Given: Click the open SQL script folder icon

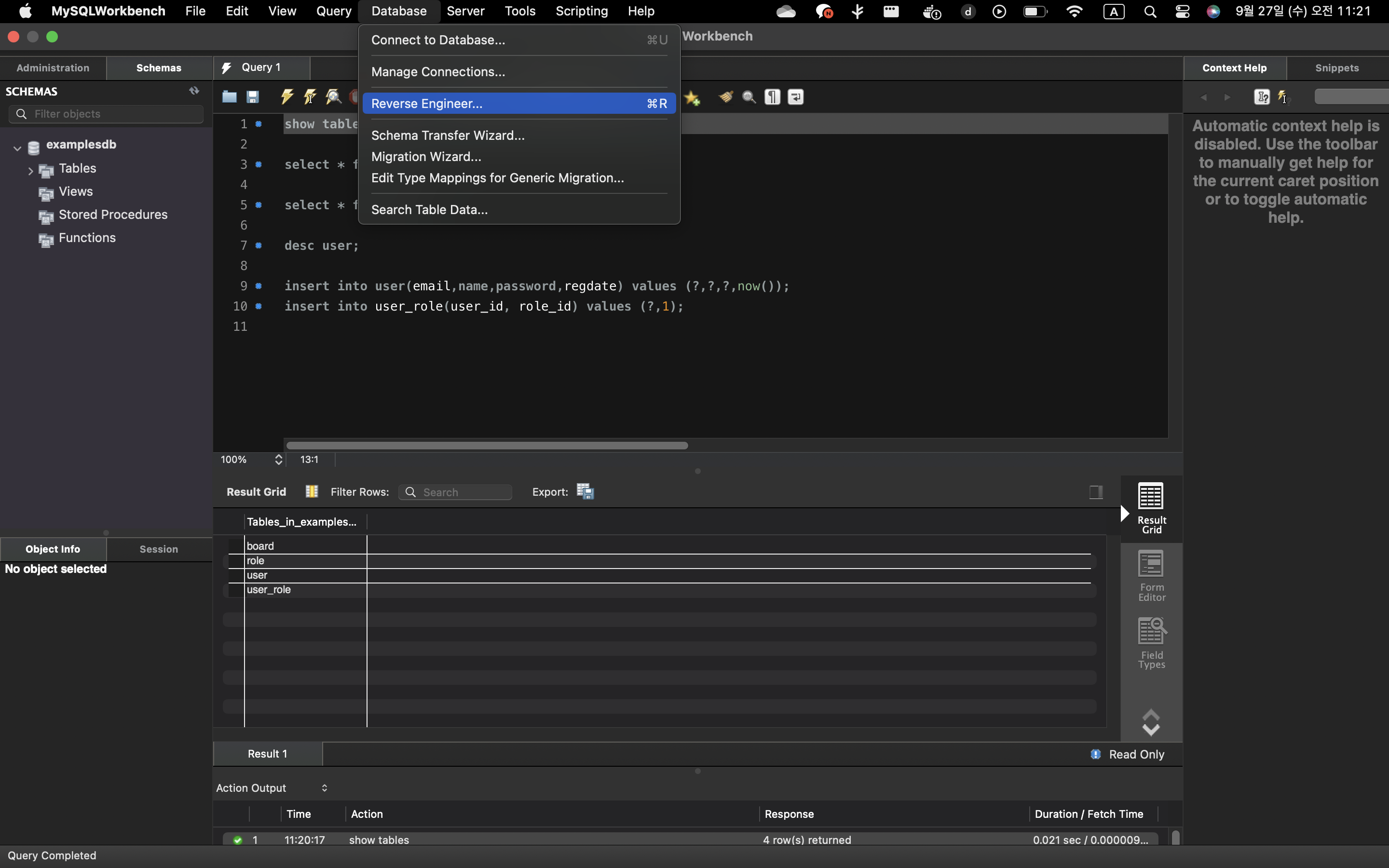Looking at the screenshot, I should (229, 97).
